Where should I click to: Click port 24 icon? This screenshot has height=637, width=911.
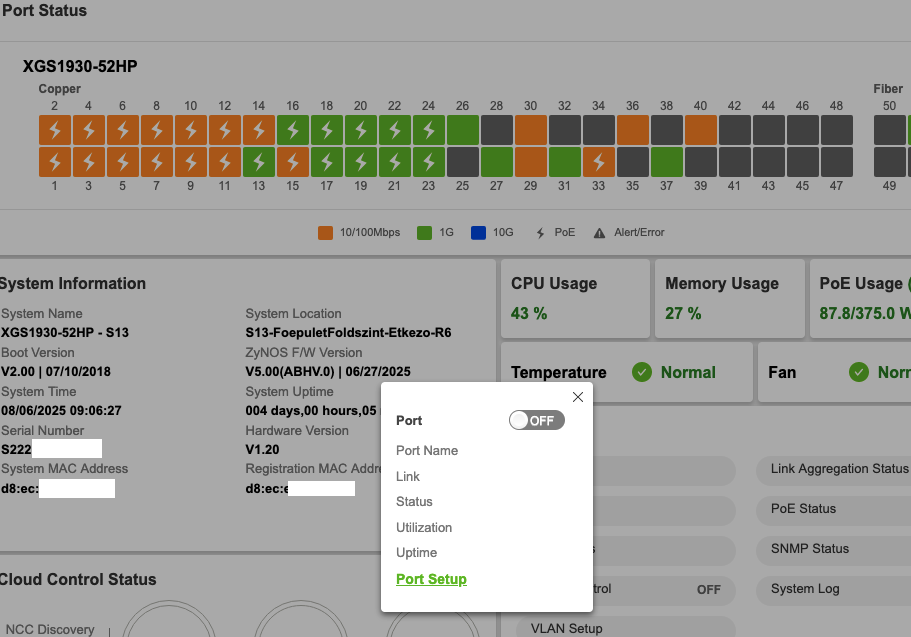(429, 130)
